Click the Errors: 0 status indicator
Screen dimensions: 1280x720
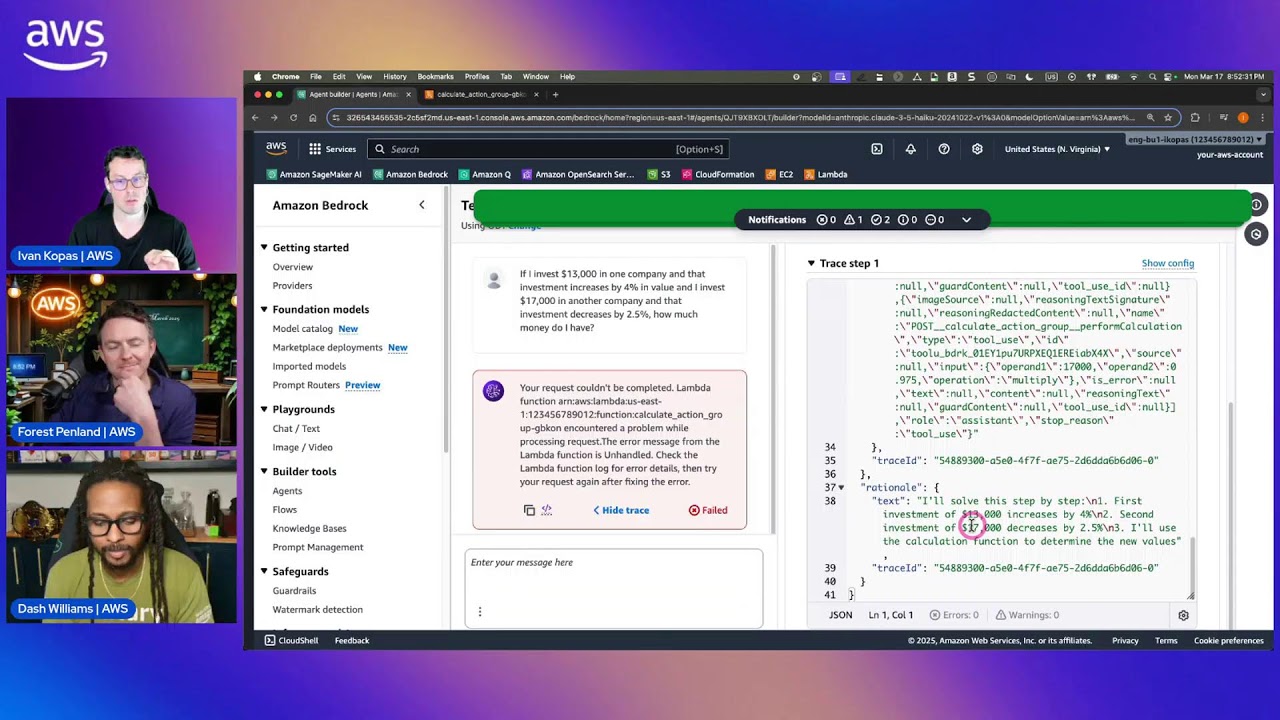point(954,615)
